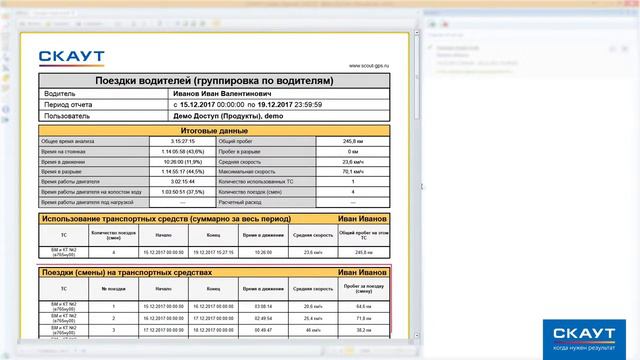
Task: Click the 'Пробег за поездку (смену)' column header
Action: 364,289
